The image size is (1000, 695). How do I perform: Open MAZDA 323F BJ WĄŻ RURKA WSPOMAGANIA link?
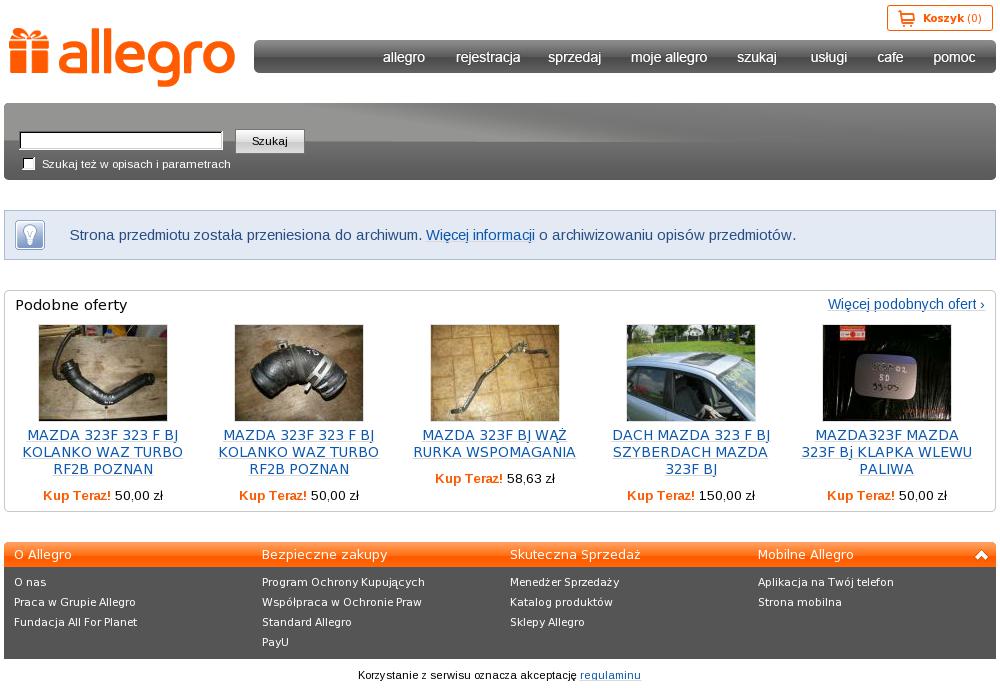[495, 444]
